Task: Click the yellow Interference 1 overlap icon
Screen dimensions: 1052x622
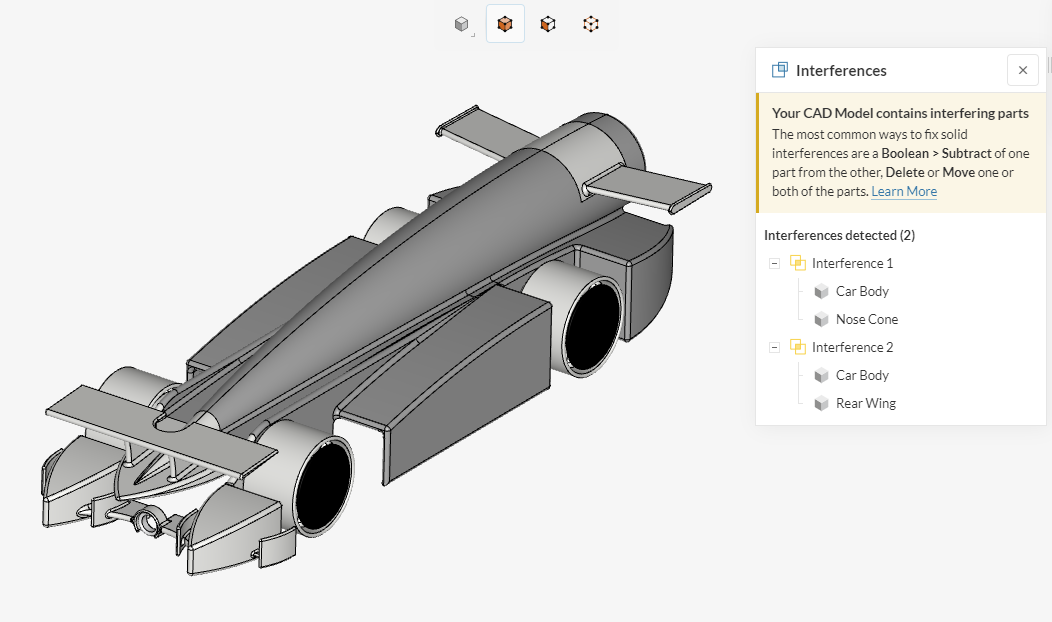Action: [797, 263]
